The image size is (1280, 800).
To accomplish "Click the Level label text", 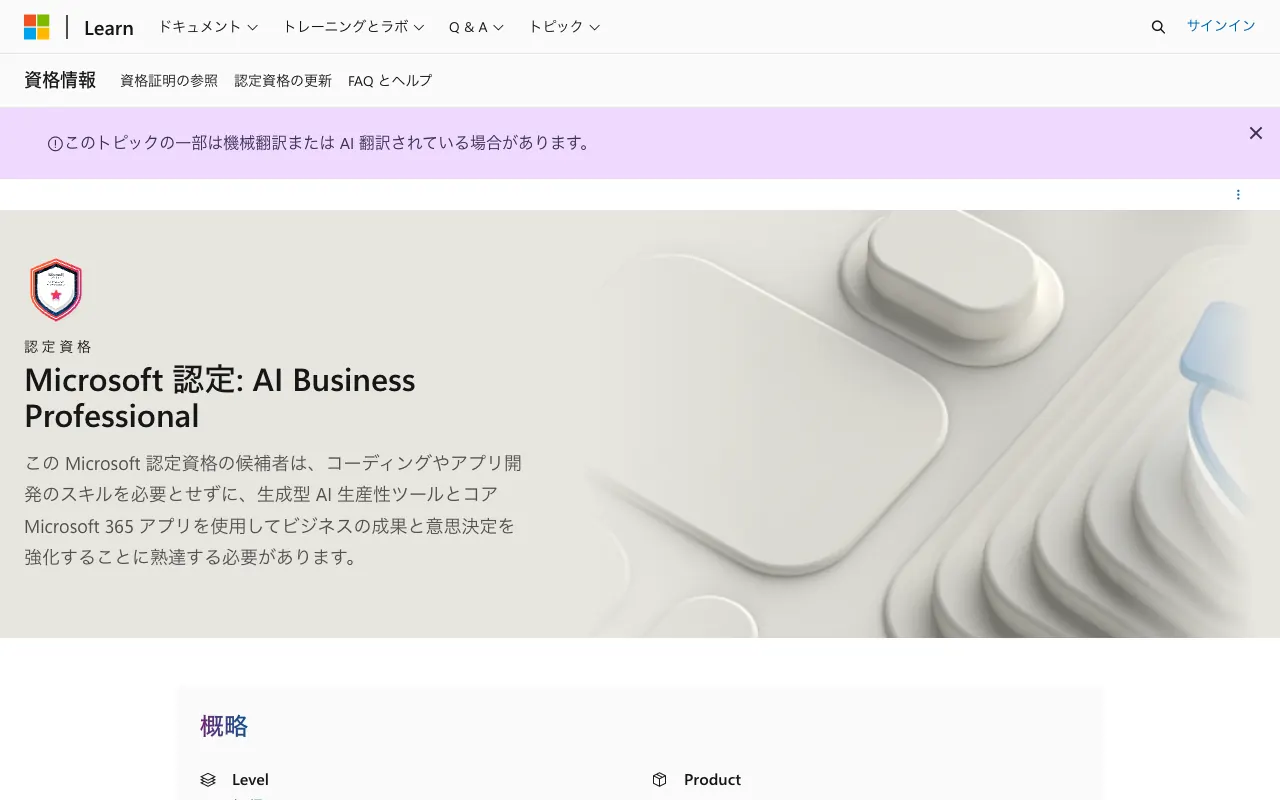I will tap(250, 780).
